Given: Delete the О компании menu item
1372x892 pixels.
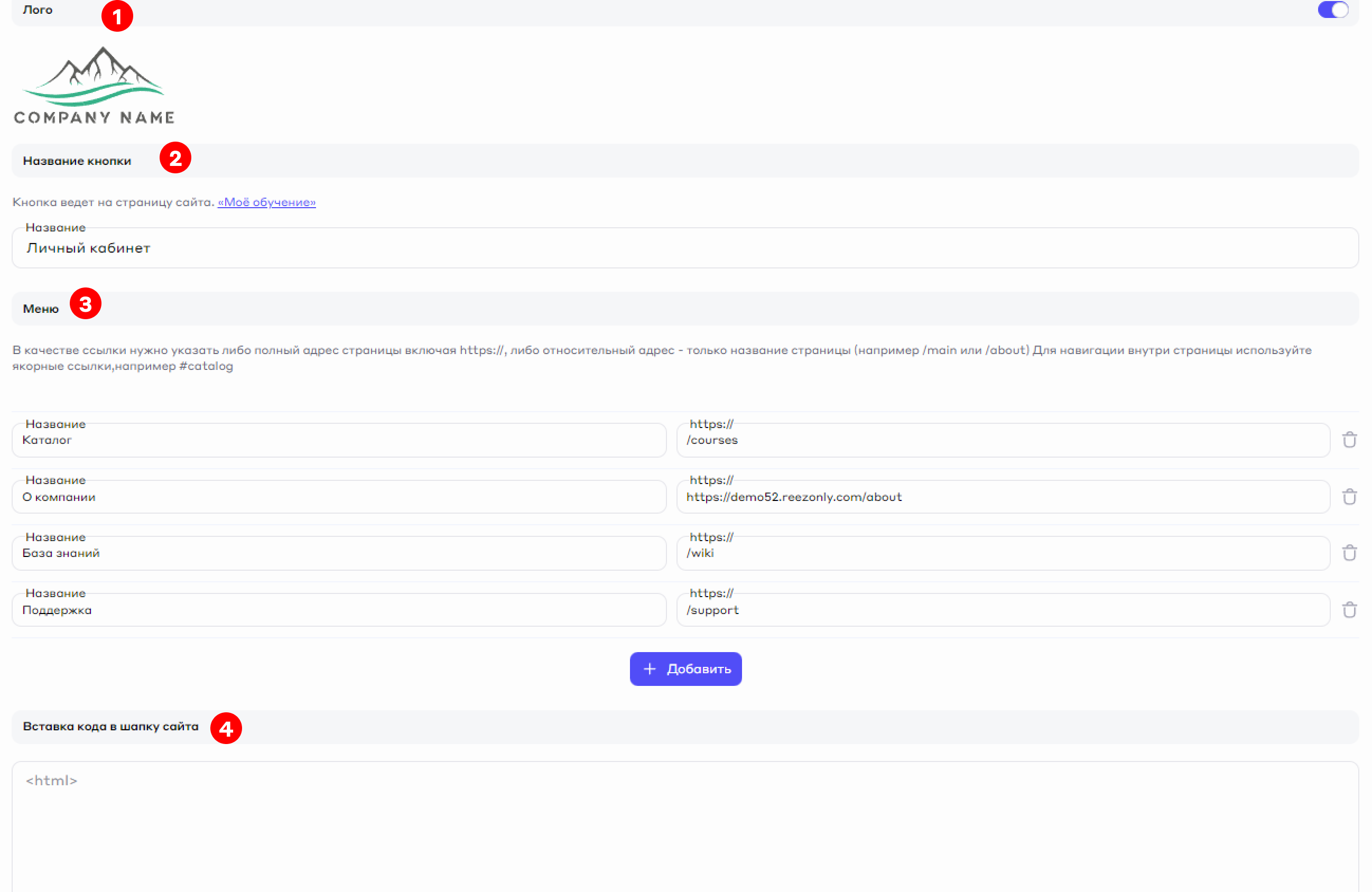Looking at the screenshot, I should [x=1349, y=496].
